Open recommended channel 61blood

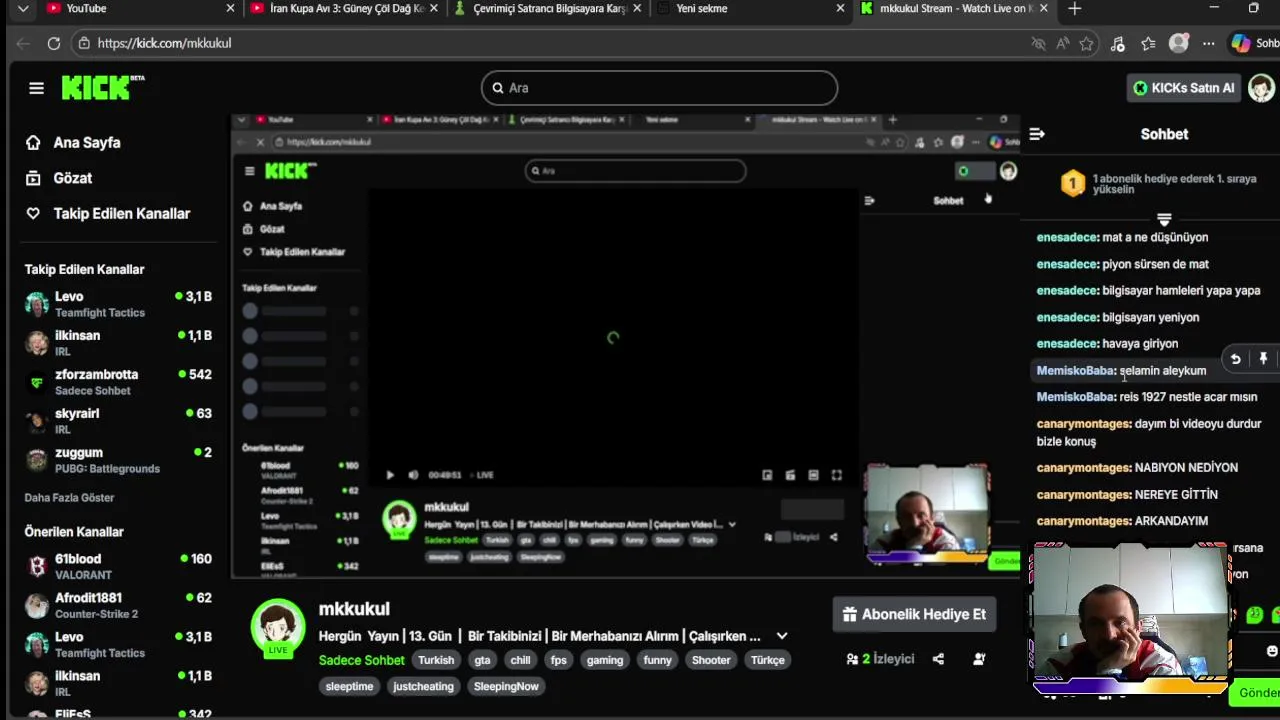(x=118, y=567)
